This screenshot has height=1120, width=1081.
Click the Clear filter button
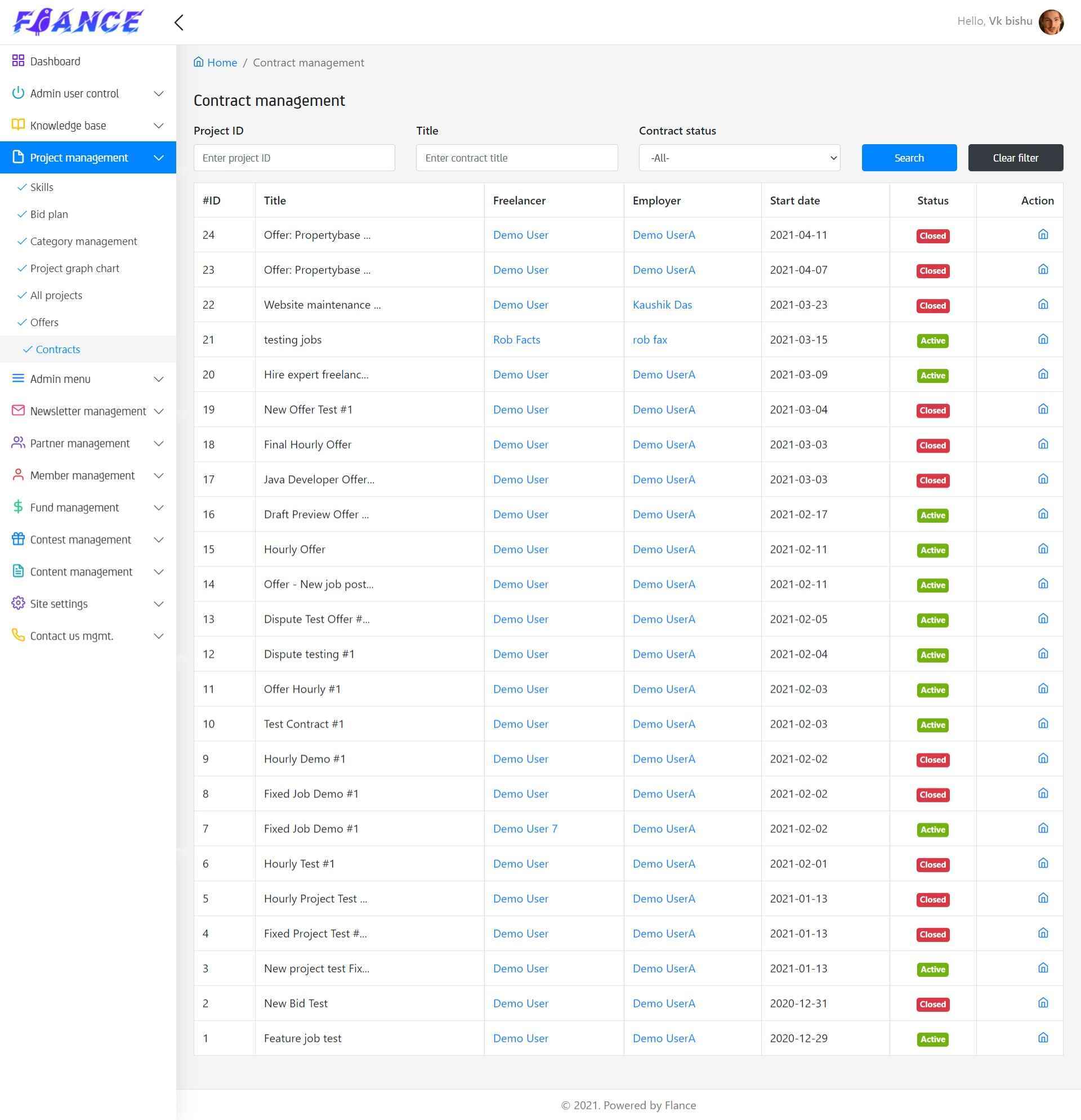[x=1015, y=158]
